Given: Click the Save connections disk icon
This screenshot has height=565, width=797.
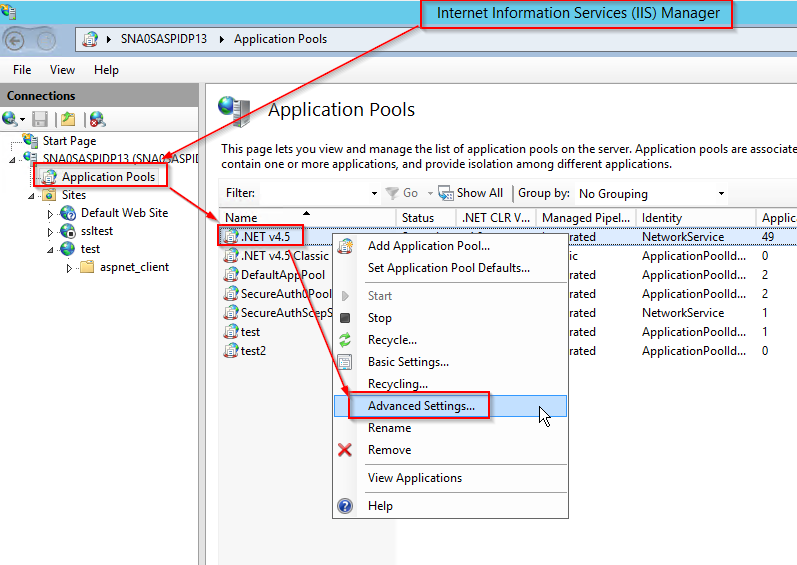Looking at the screenshot, I should tap(40, 119).
